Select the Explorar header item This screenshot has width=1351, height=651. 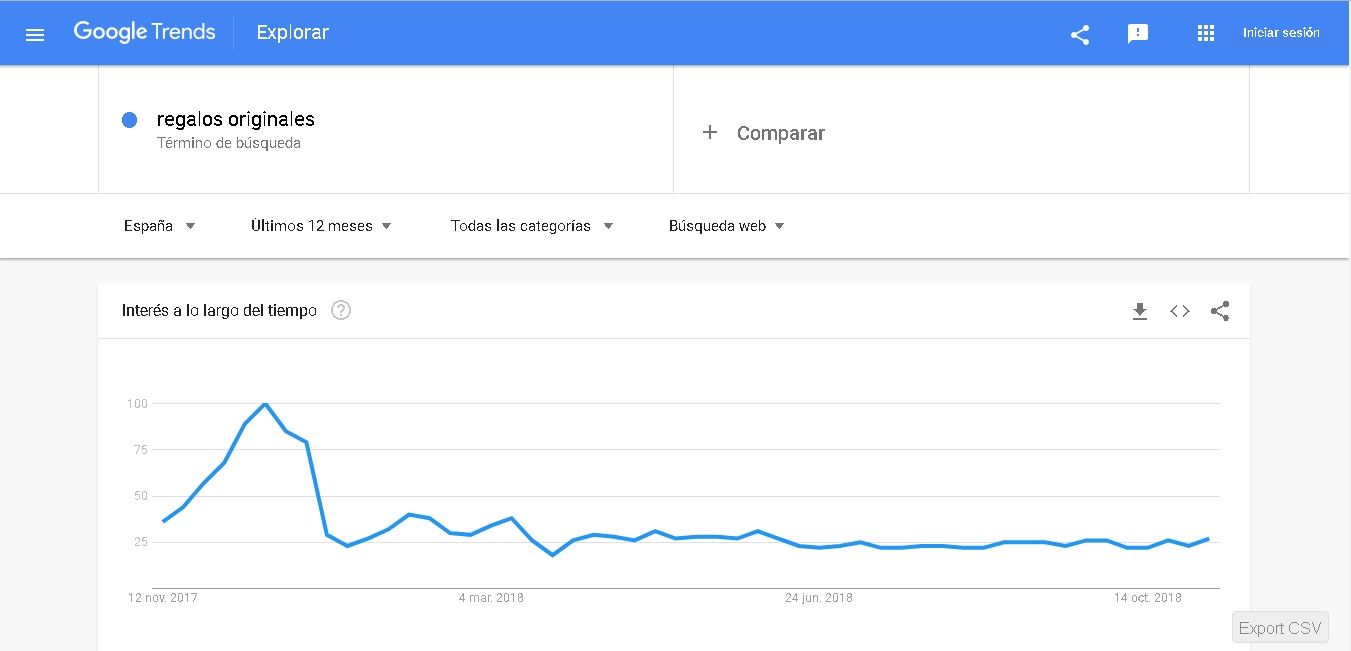tap(292, 33)
